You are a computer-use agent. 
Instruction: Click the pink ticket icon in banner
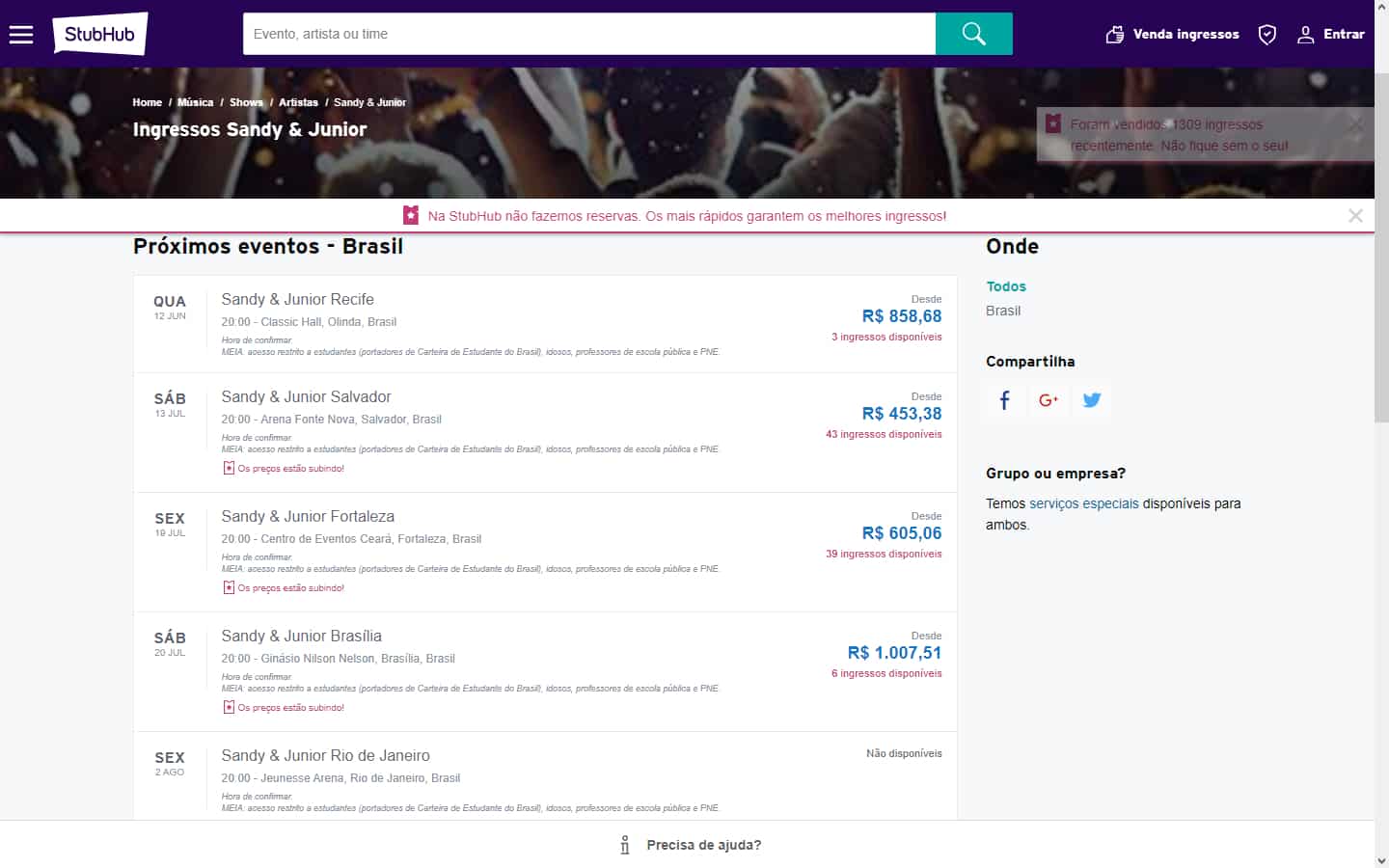pyautogui.click(x=411, y=215)
